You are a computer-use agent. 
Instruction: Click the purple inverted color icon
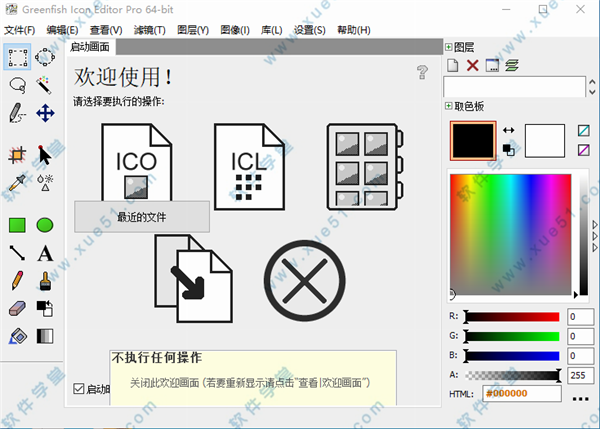[584, 150]
